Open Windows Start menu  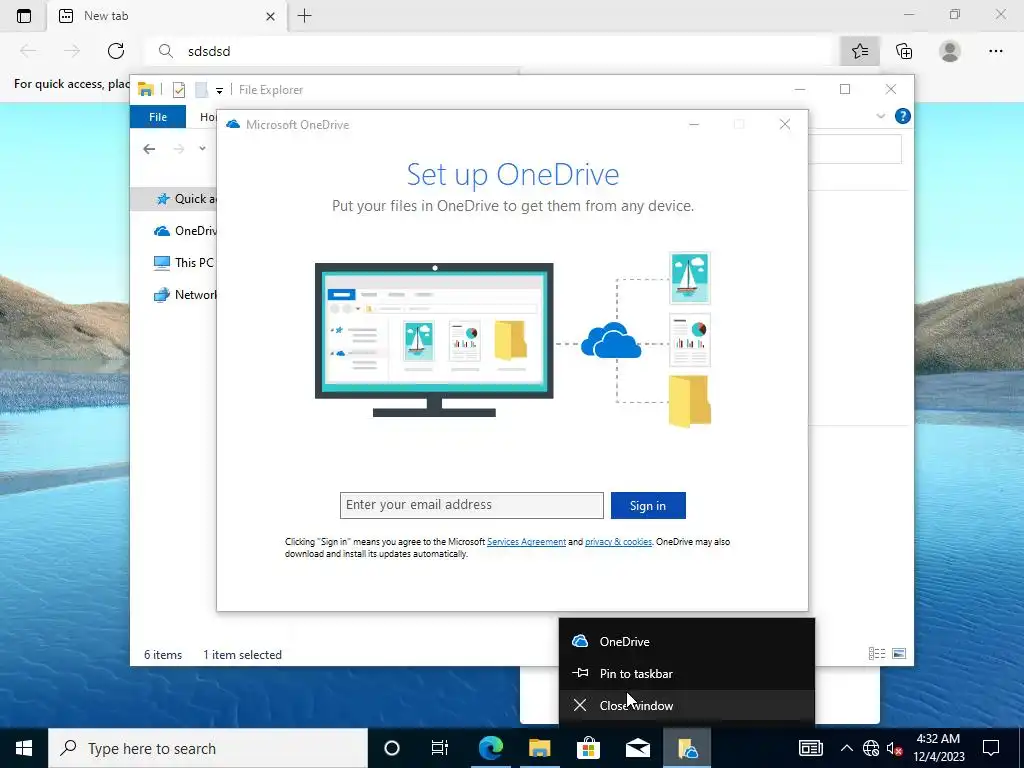(x=24, y=748)
